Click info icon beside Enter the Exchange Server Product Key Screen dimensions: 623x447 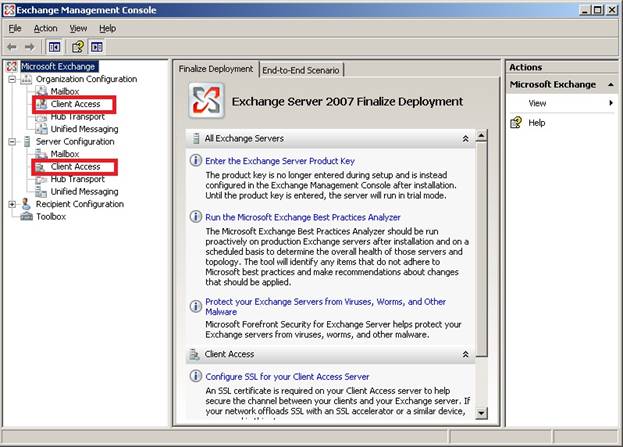(x=195, y=161)
